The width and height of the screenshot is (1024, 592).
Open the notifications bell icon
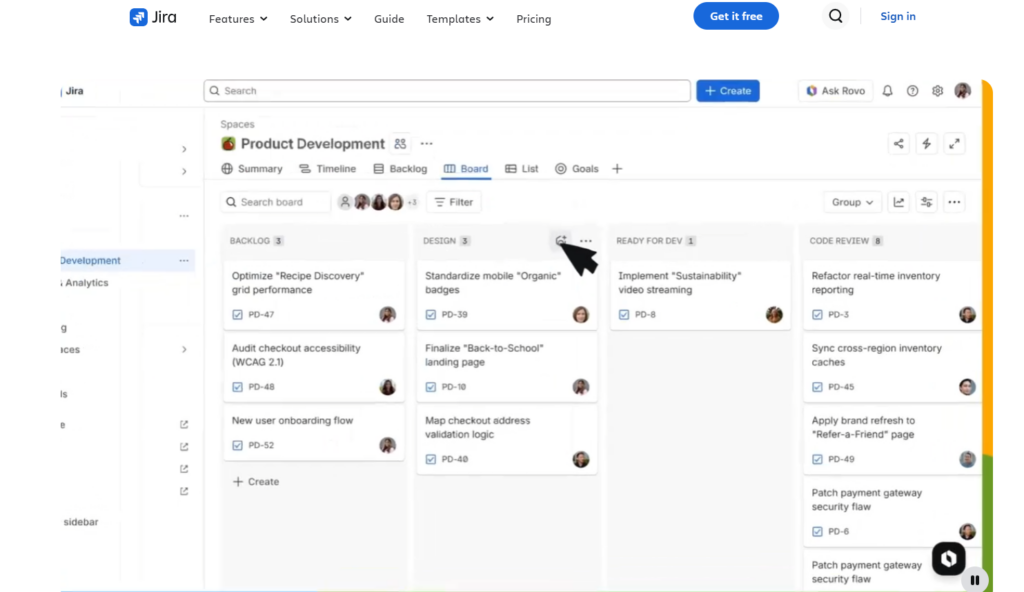[x=888, y=91]
